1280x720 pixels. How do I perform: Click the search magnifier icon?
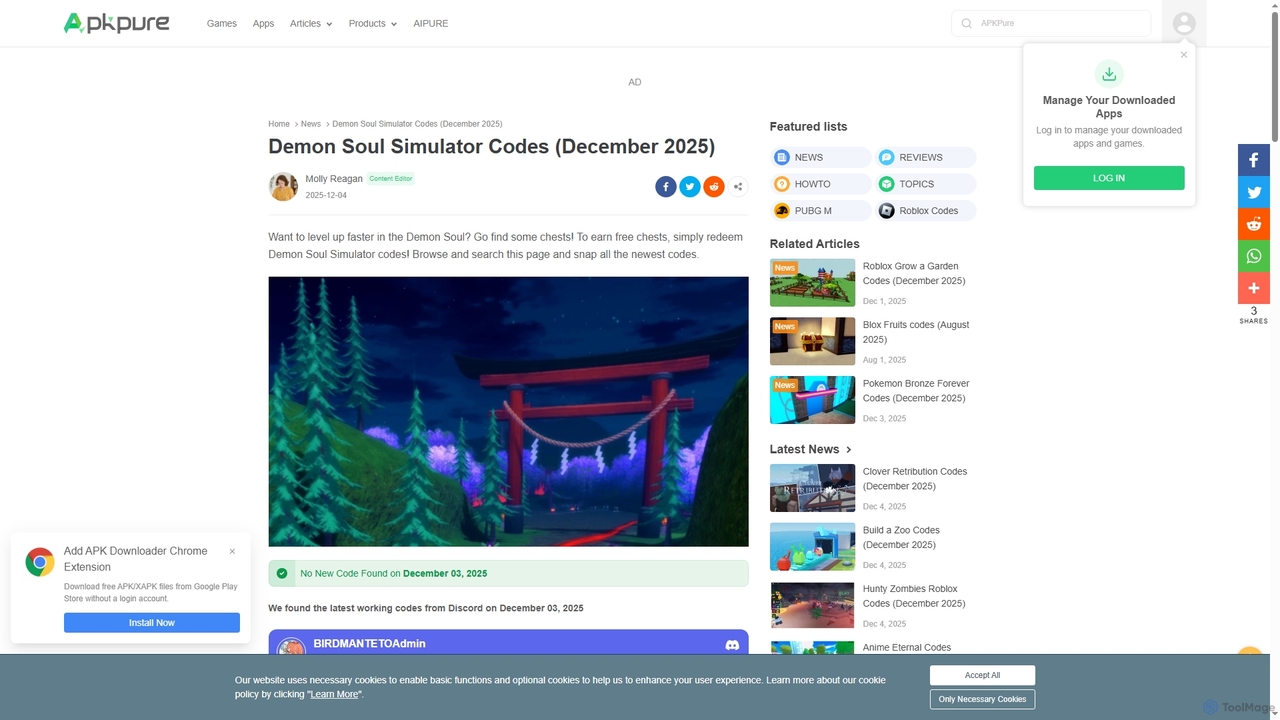[966, 23]
